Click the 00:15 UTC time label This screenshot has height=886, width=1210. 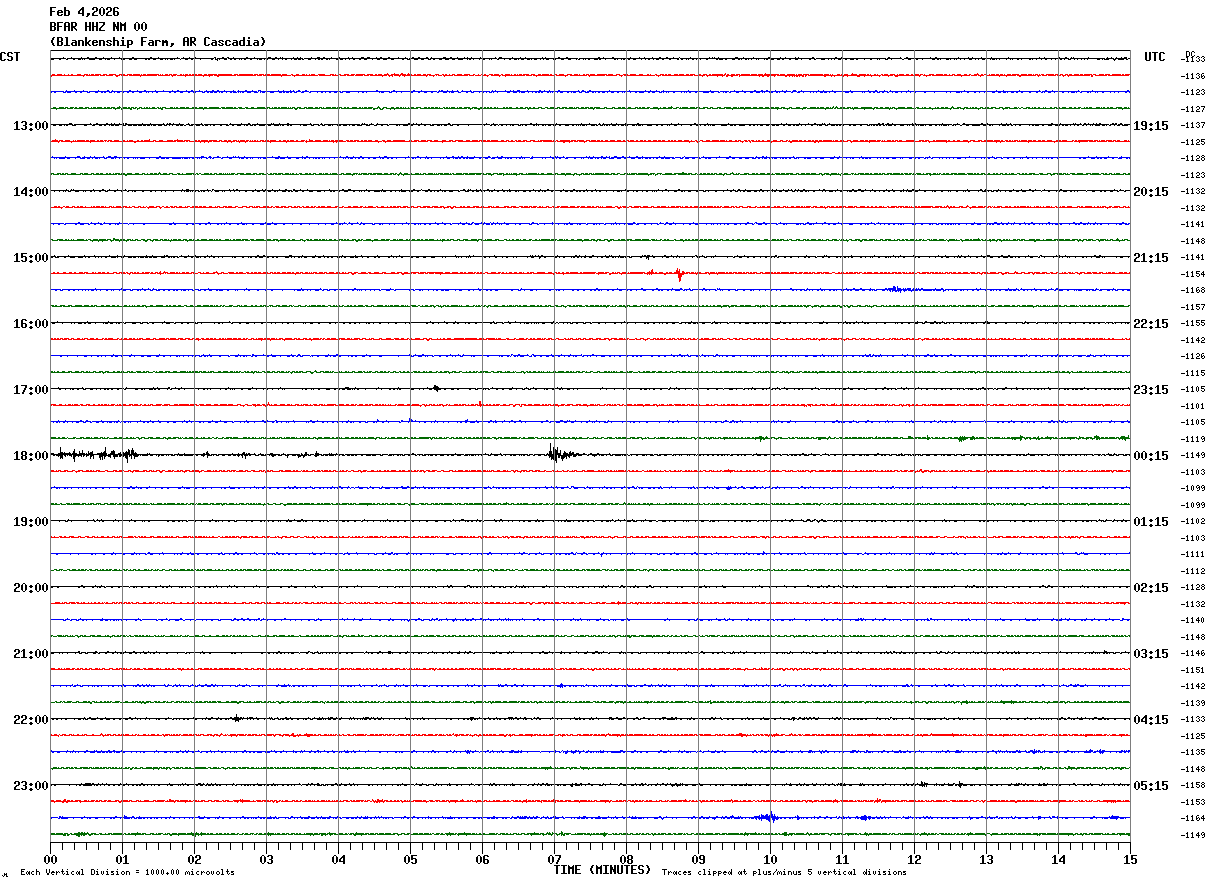point(1151,455)
